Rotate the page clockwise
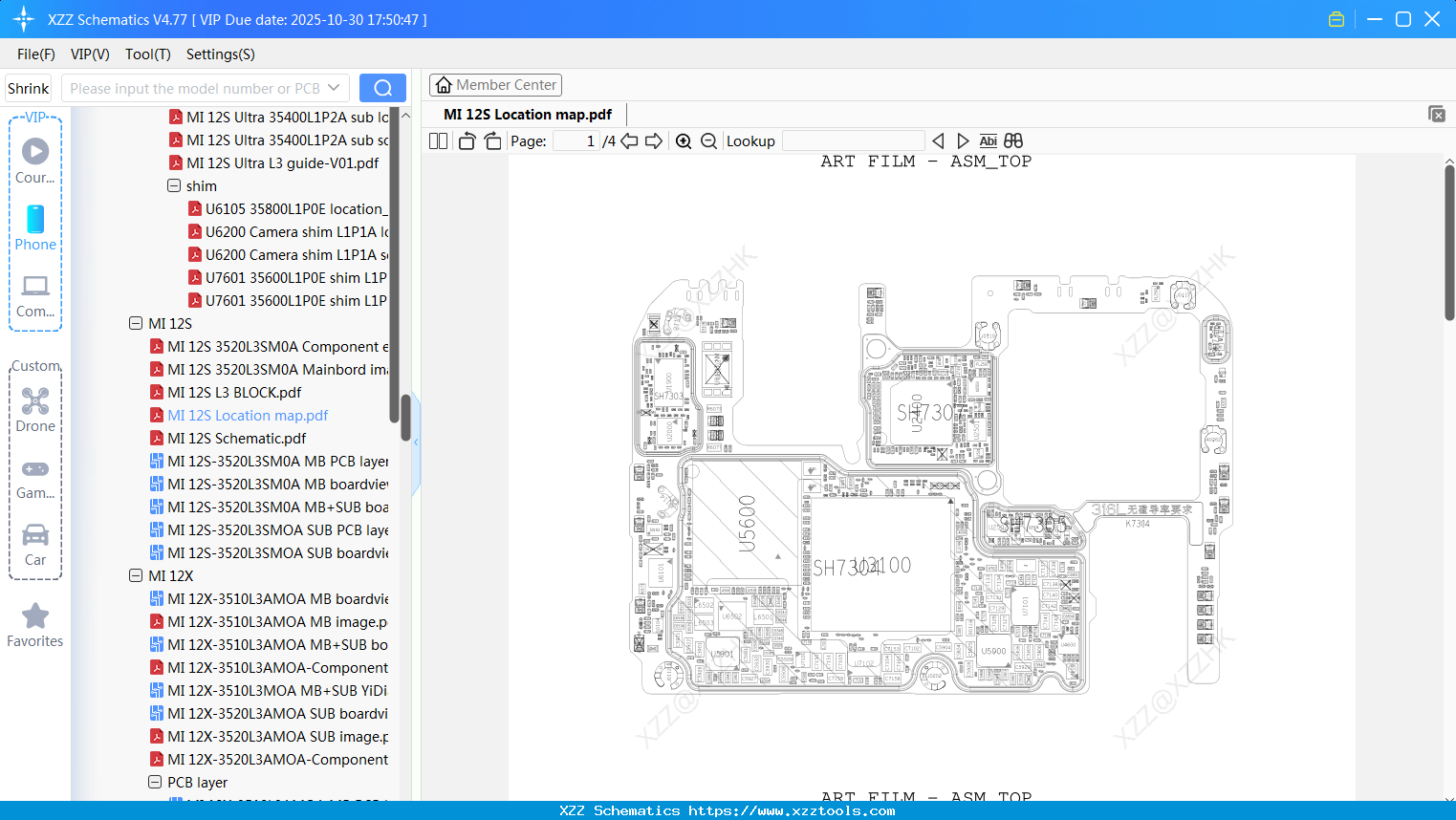The width and height of the screenshot is (1456, 820). 492,140
